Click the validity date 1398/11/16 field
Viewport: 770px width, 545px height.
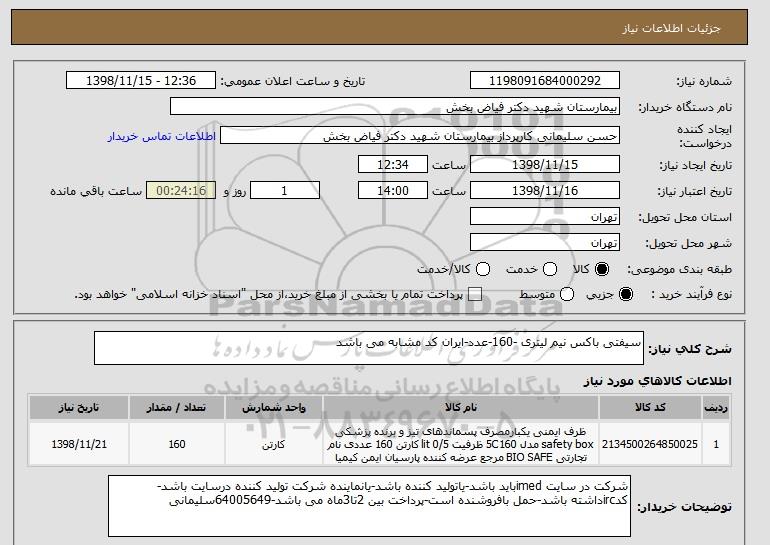pos(545,191)
